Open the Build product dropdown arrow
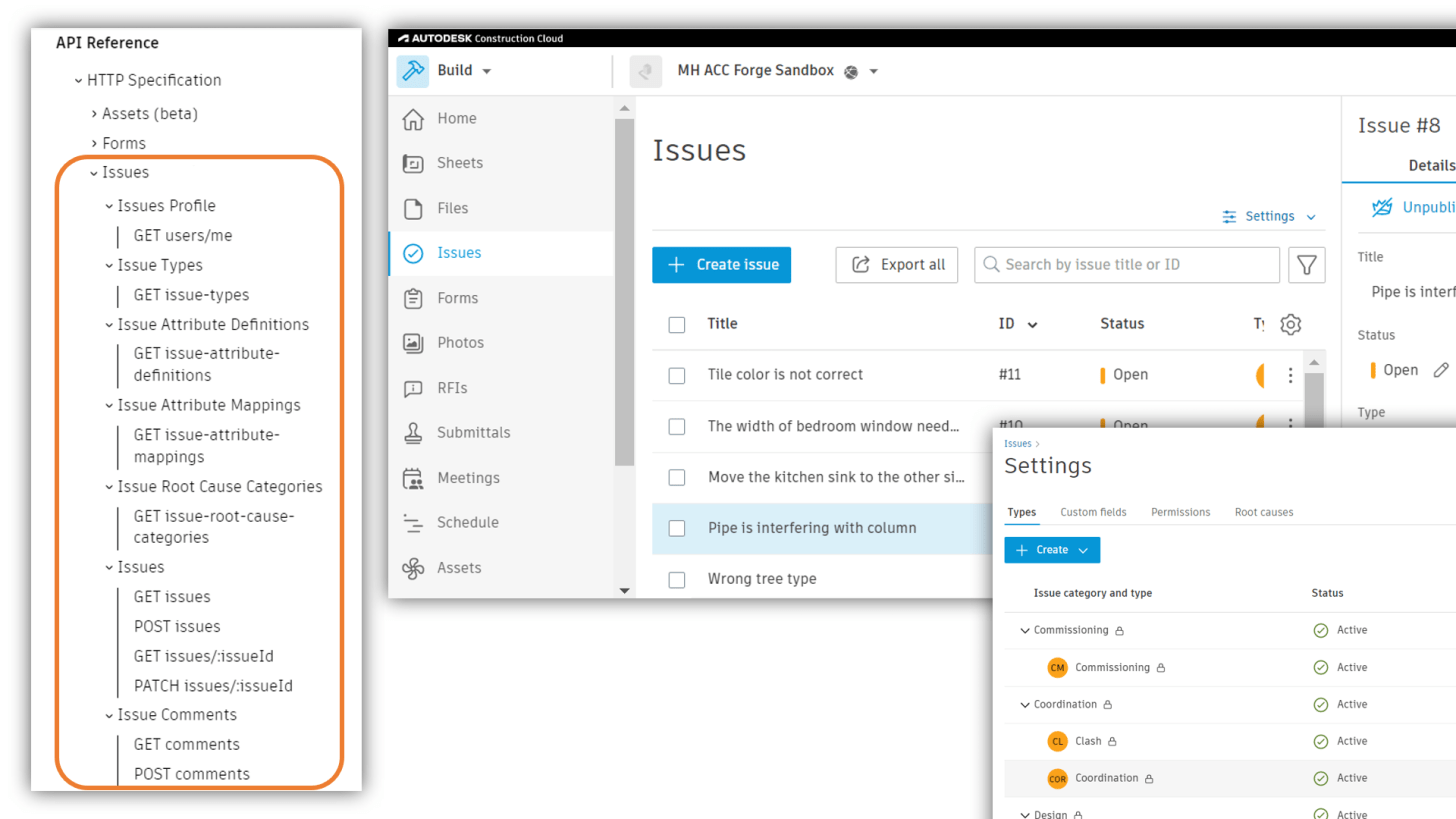The width and height of the screenshot is (1456, 819). [x=487, y=72]
